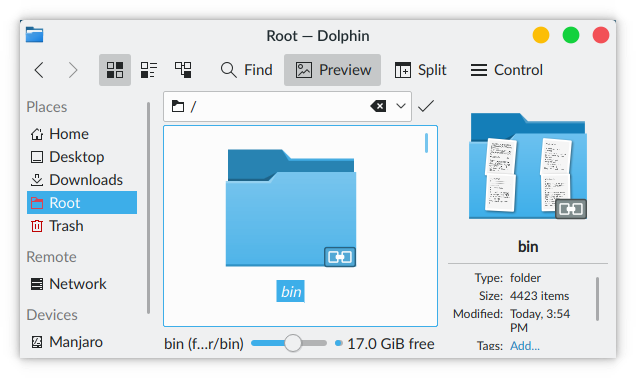Open Trash in Places

point(82,226)
